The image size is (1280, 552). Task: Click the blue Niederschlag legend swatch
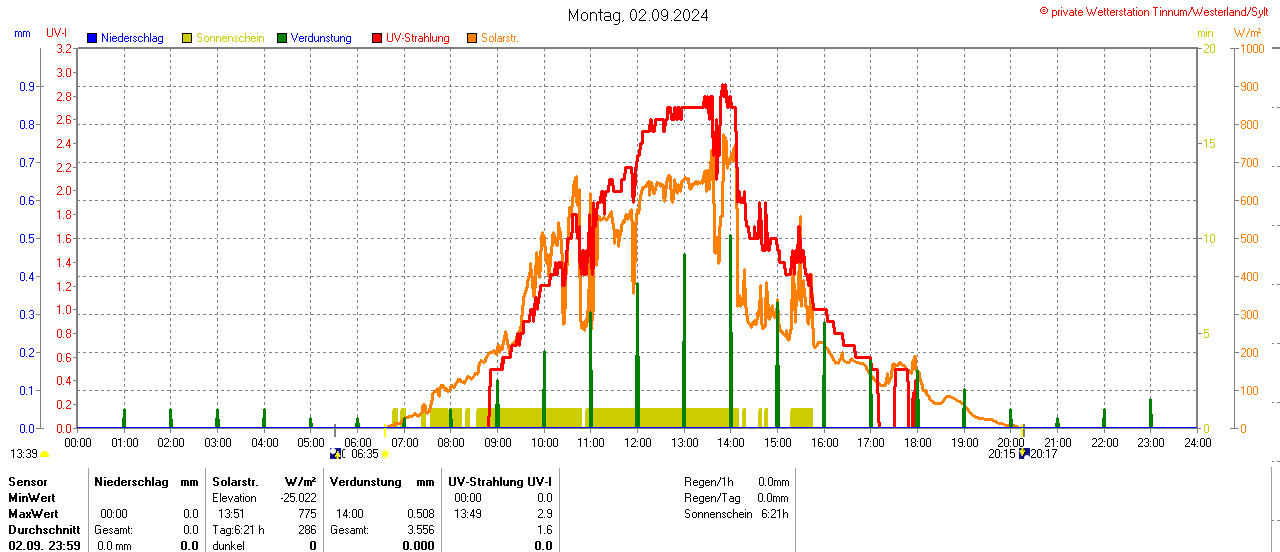(92, 38)
